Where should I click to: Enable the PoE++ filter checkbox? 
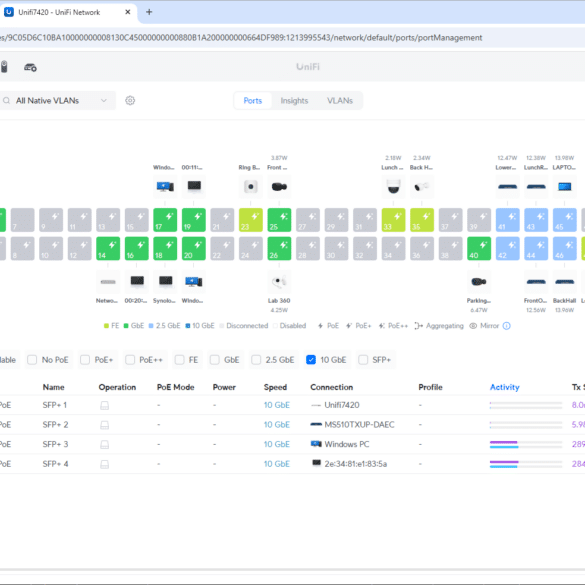pos(130,360)
